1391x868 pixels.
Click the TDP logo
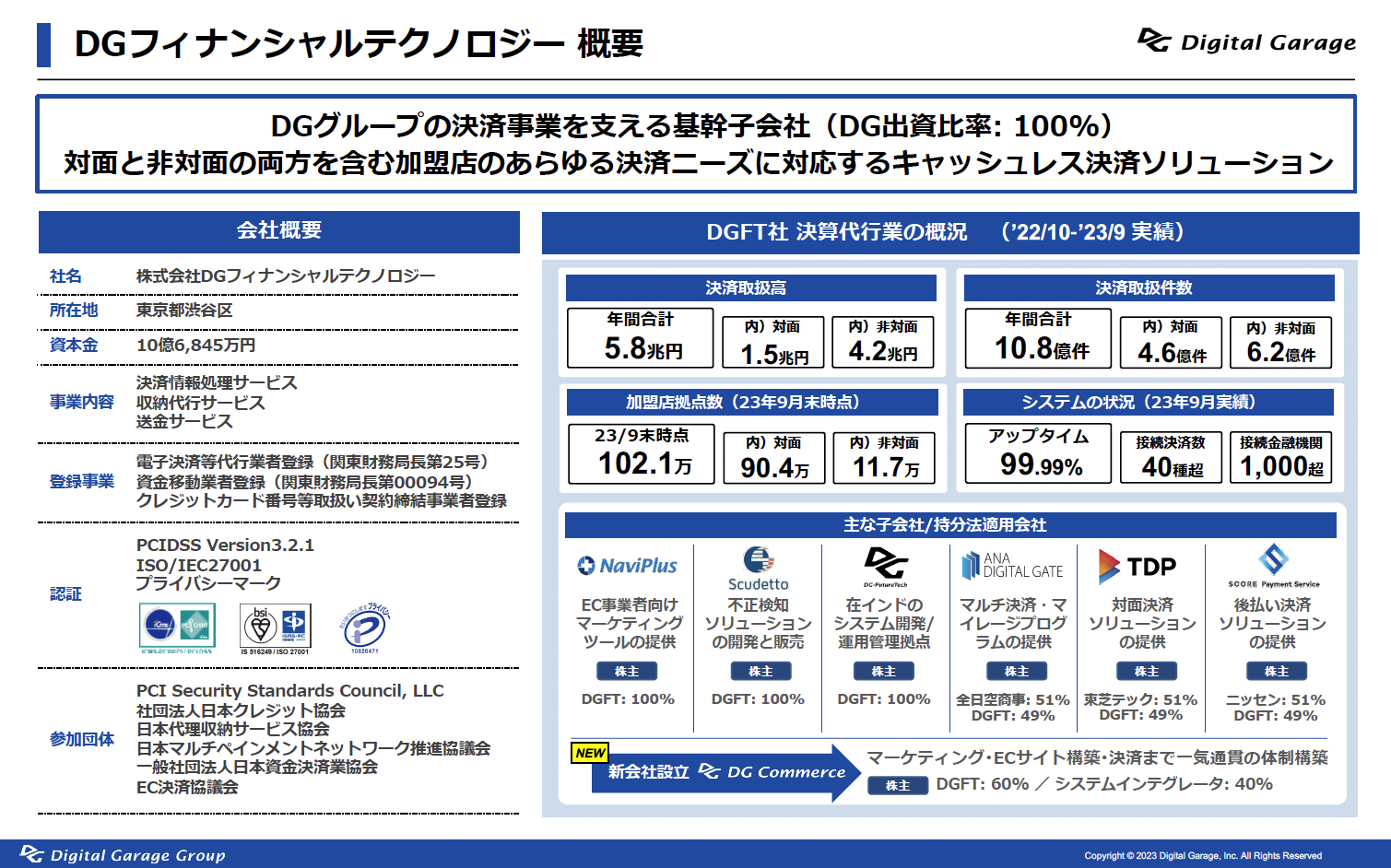point(1138,567)
